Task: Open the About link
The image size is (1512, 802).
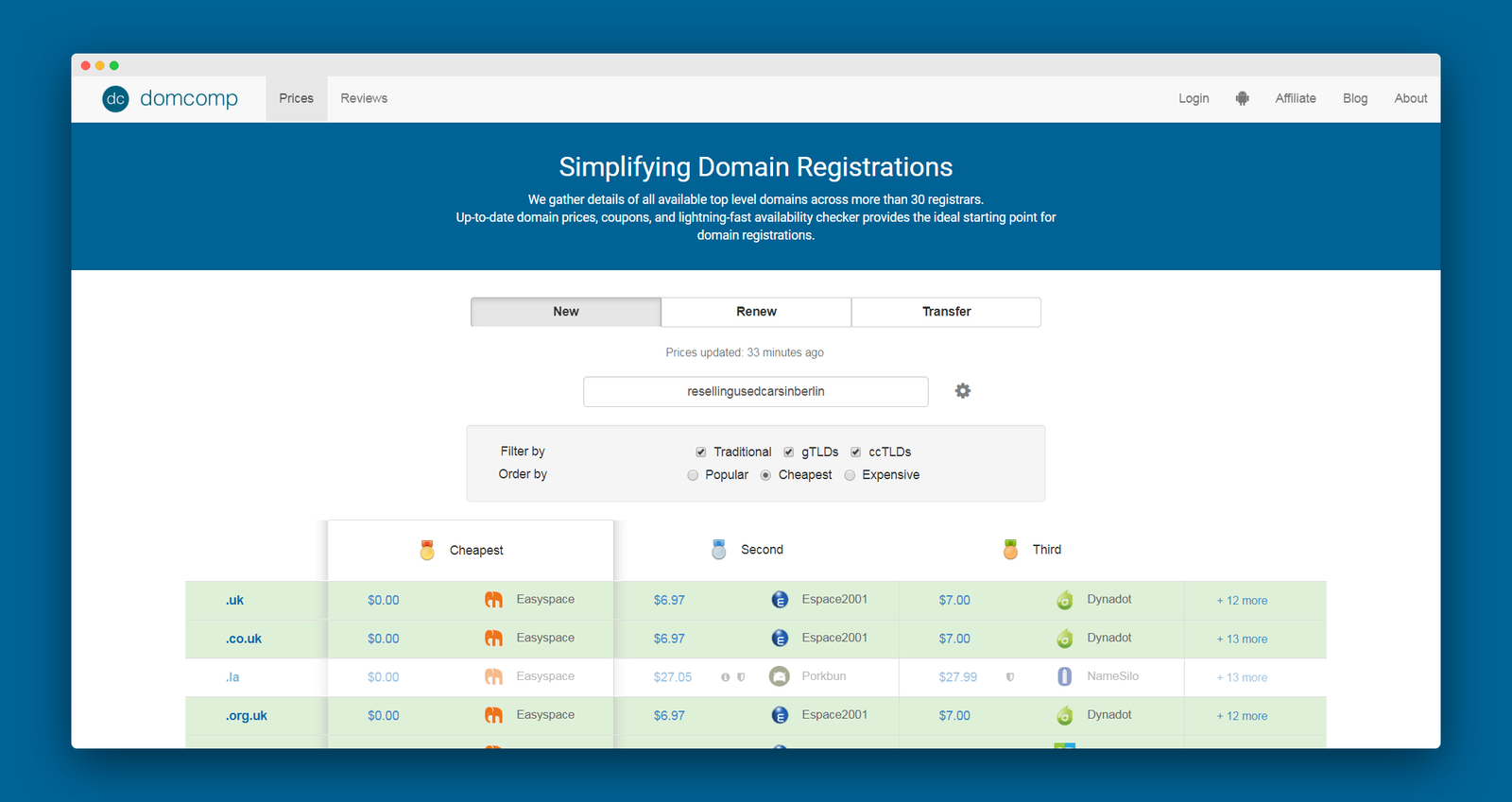Action: tap(1411, 98)
